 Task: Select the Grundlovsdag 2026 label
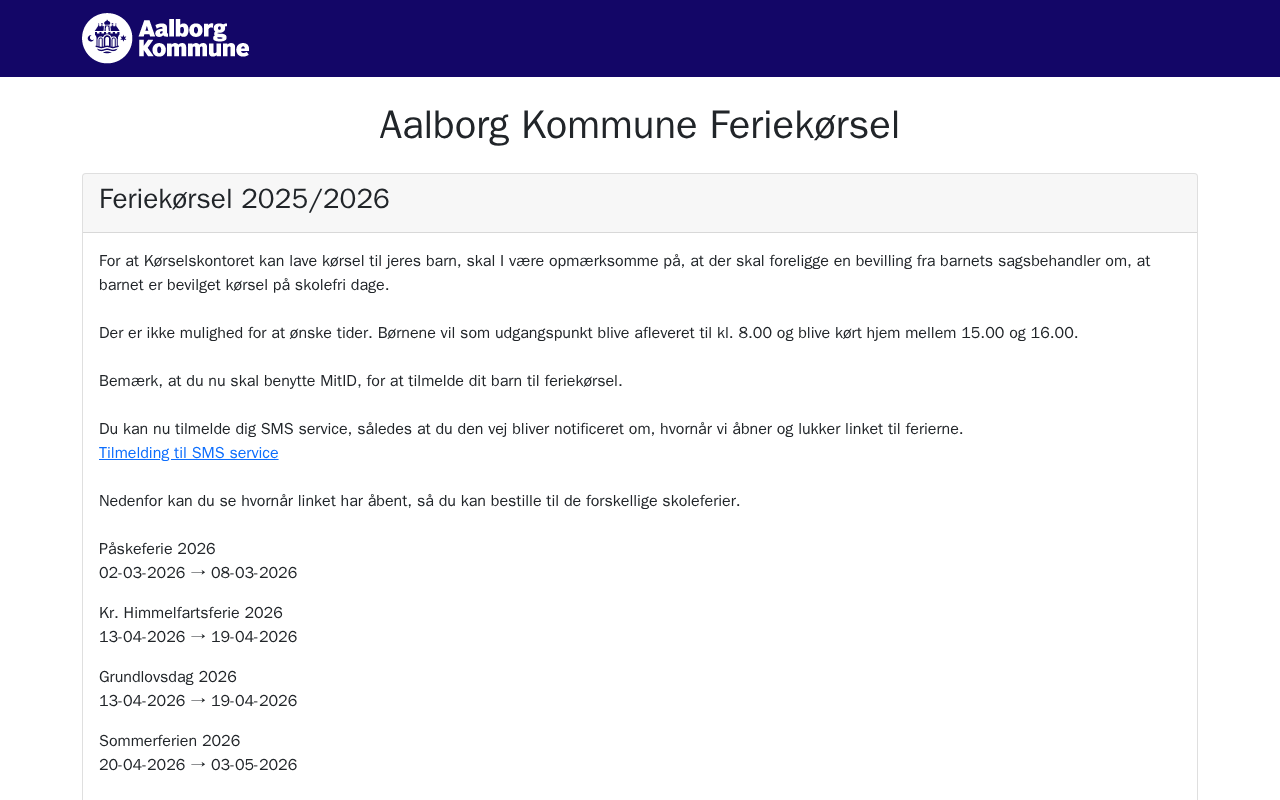coord(168,677)
